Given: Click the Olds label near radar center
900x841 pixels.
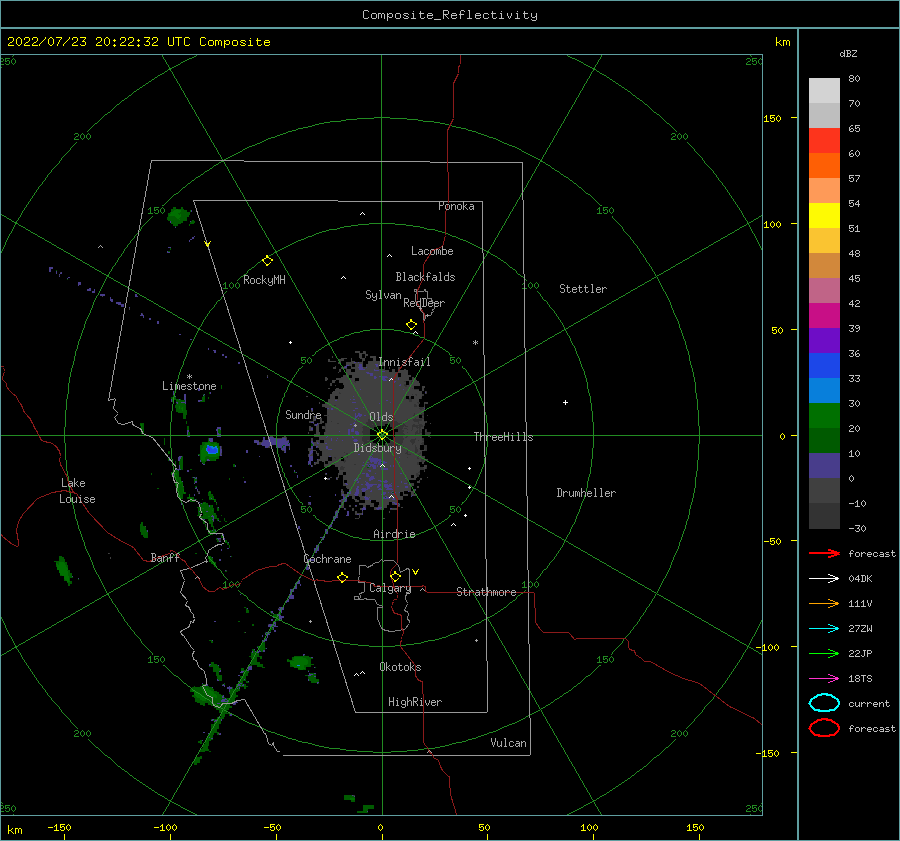Looking at the screenshot, I should click(x=381, y=417).
